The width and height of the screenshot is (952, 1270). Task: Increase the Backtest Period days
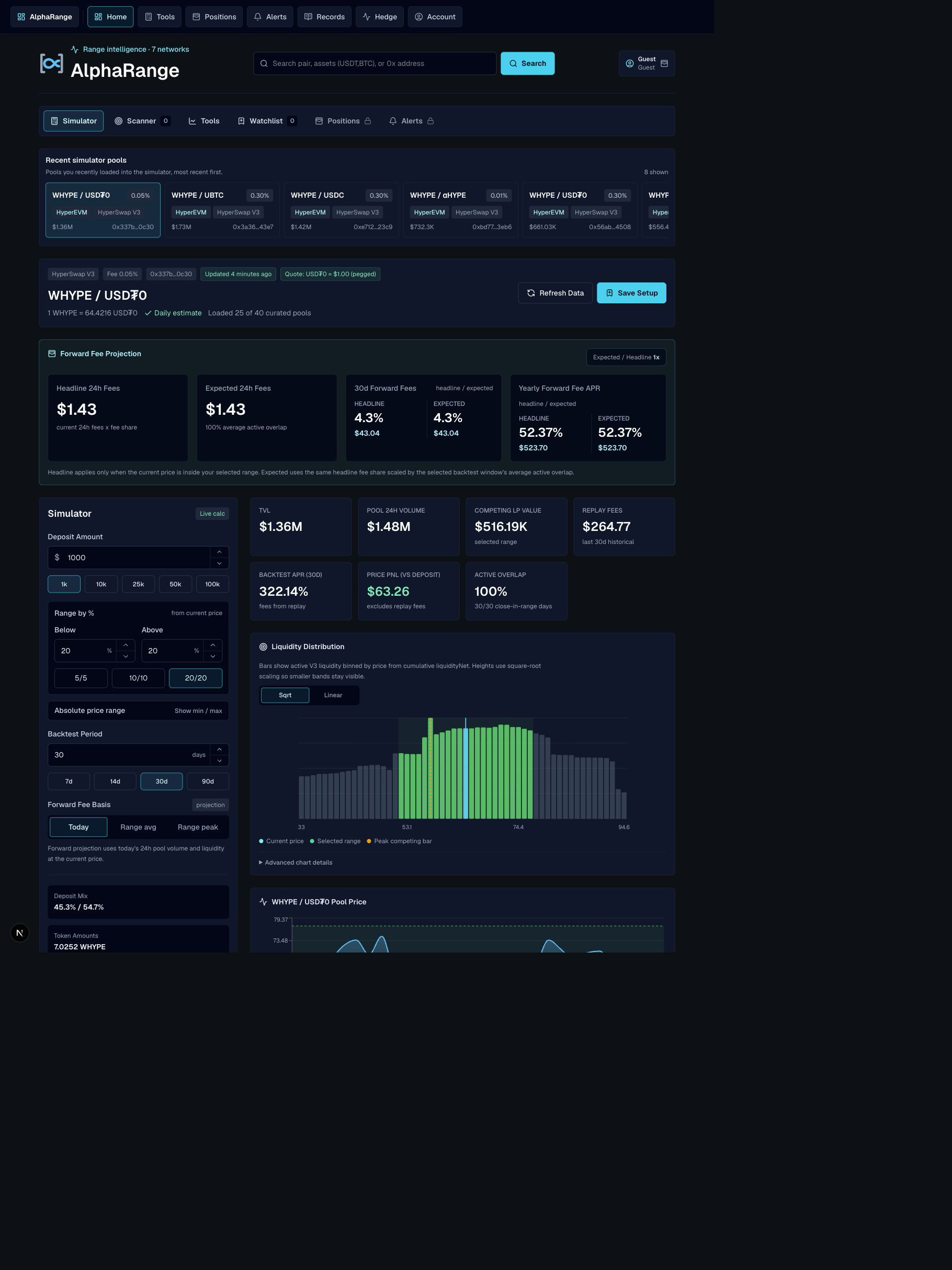[x=219, y=749]
